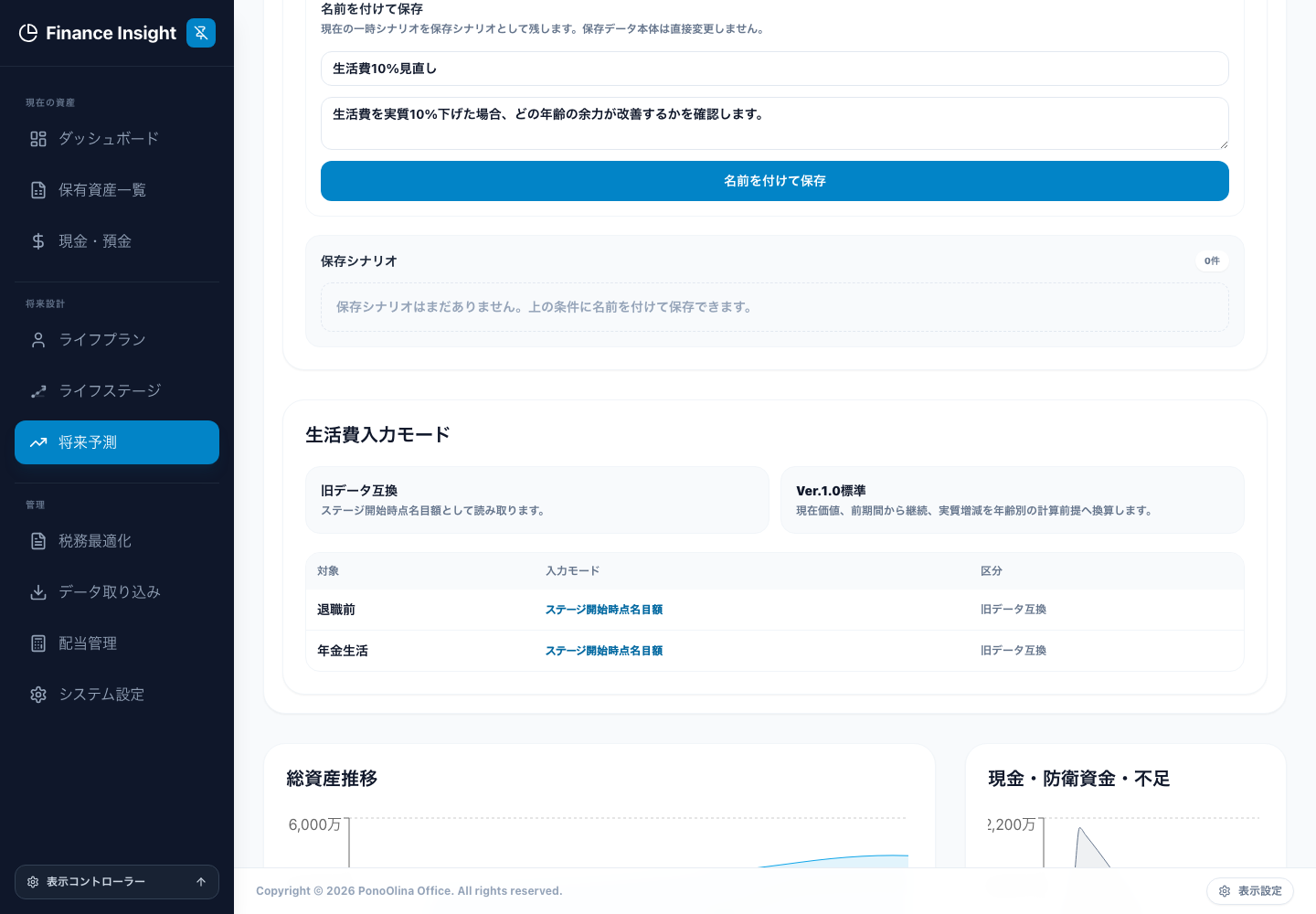Click the ステージ開始時点名目額 link for 年金生活
Screen dimensions: 1316x914
tap(604, 651)
